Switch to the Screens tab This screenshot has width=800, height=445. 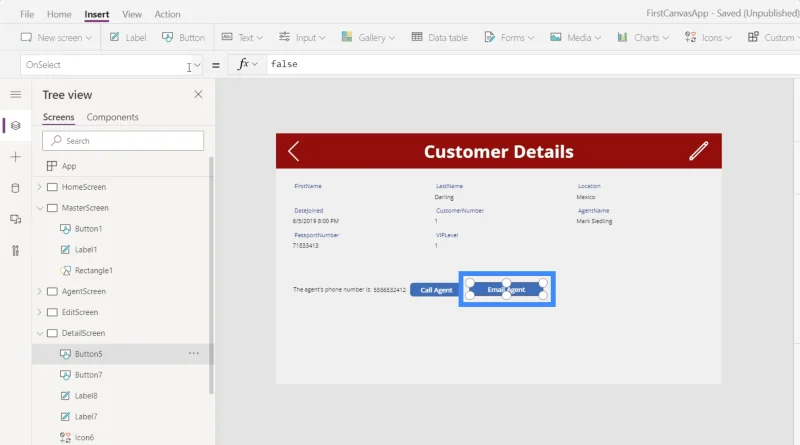point(59,117)
